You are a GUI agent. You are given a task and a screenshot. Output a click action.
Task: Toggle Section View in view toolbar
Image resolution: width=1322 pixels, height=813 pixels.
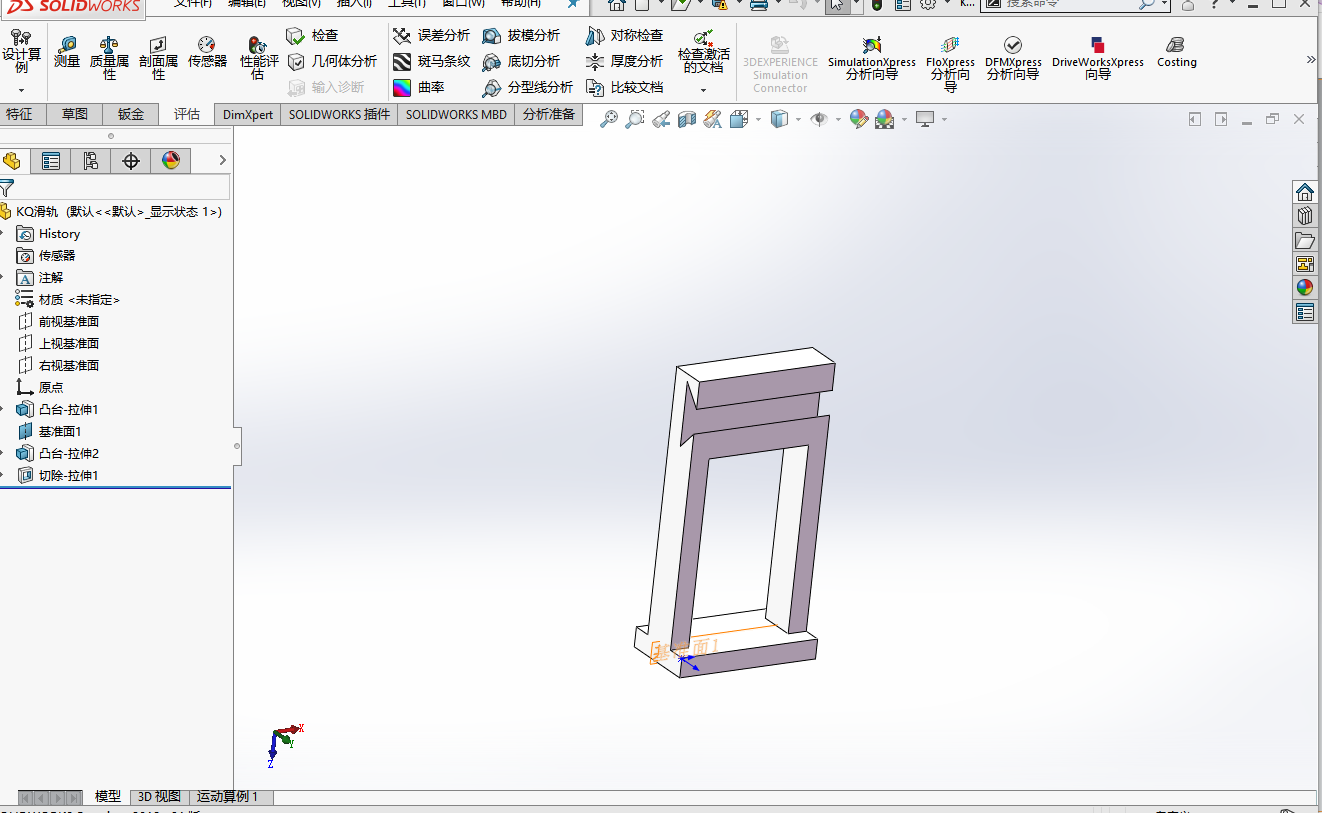coord(686,120)
